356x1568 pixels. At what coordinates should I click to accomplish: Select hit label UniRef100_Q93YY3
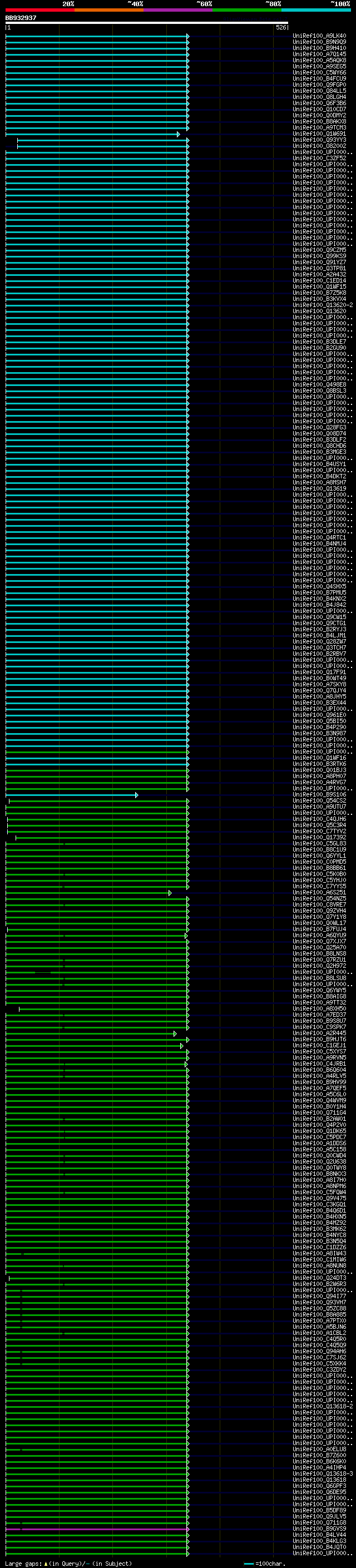tap(319, 140)
